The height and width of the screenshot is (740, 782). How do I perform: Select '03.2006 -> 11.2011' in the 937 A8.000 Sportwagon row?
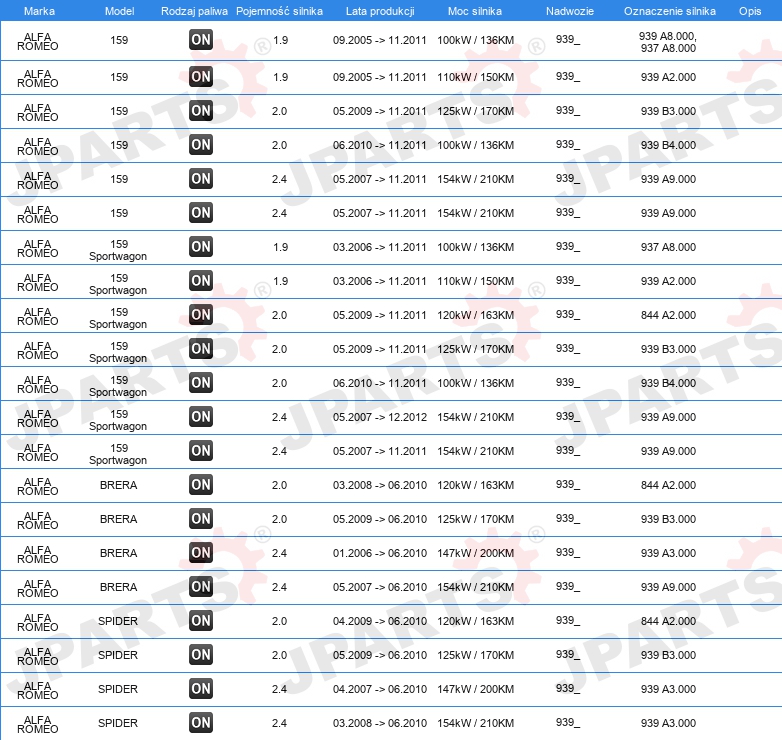[380, 247]
